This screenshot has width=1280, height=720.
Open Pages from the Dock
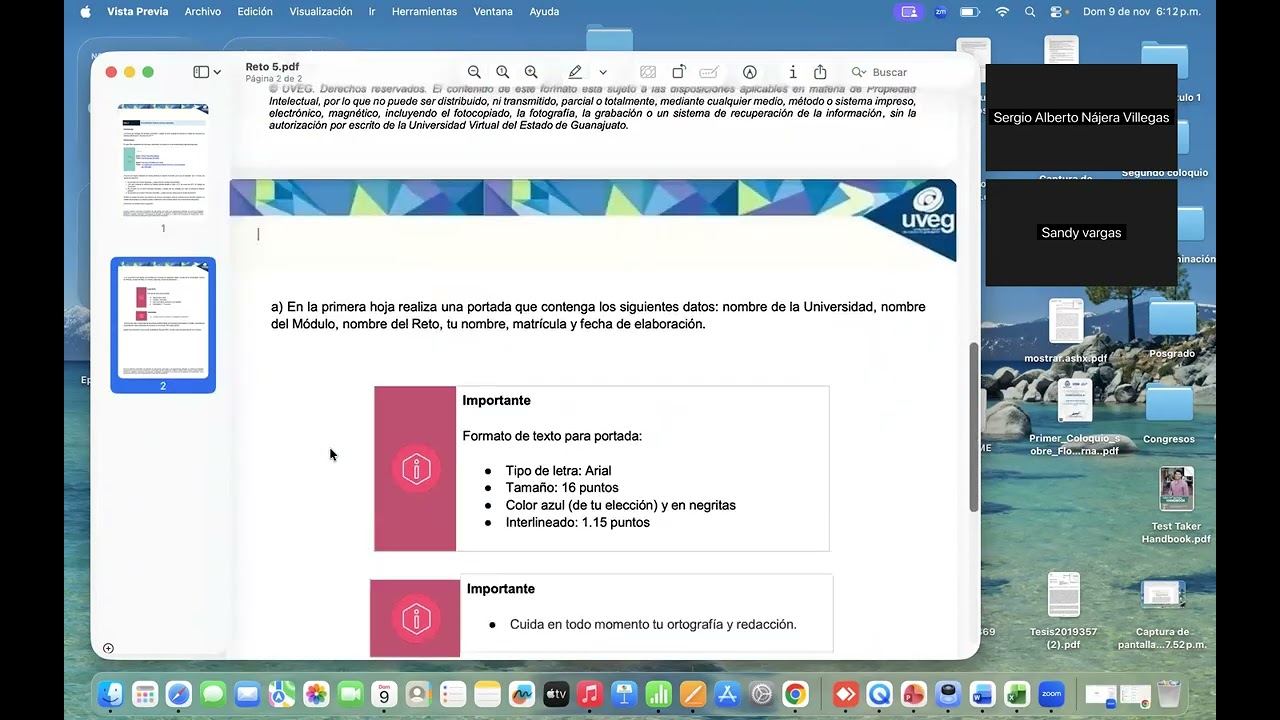tap(692, 694)
